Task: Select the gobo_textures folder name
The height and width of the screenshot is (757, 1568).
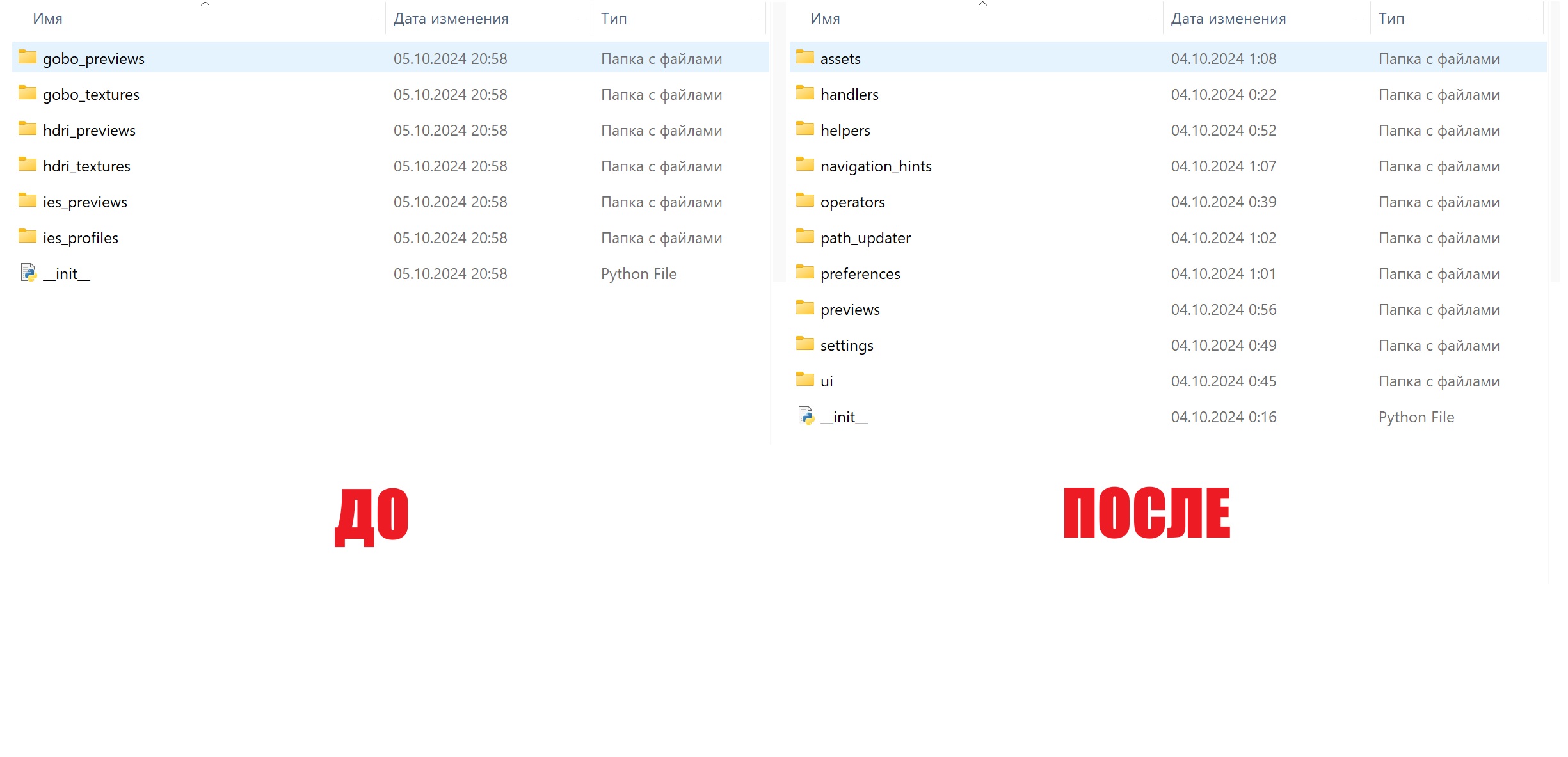Action: pyautogui.click(x=91, y=95)
